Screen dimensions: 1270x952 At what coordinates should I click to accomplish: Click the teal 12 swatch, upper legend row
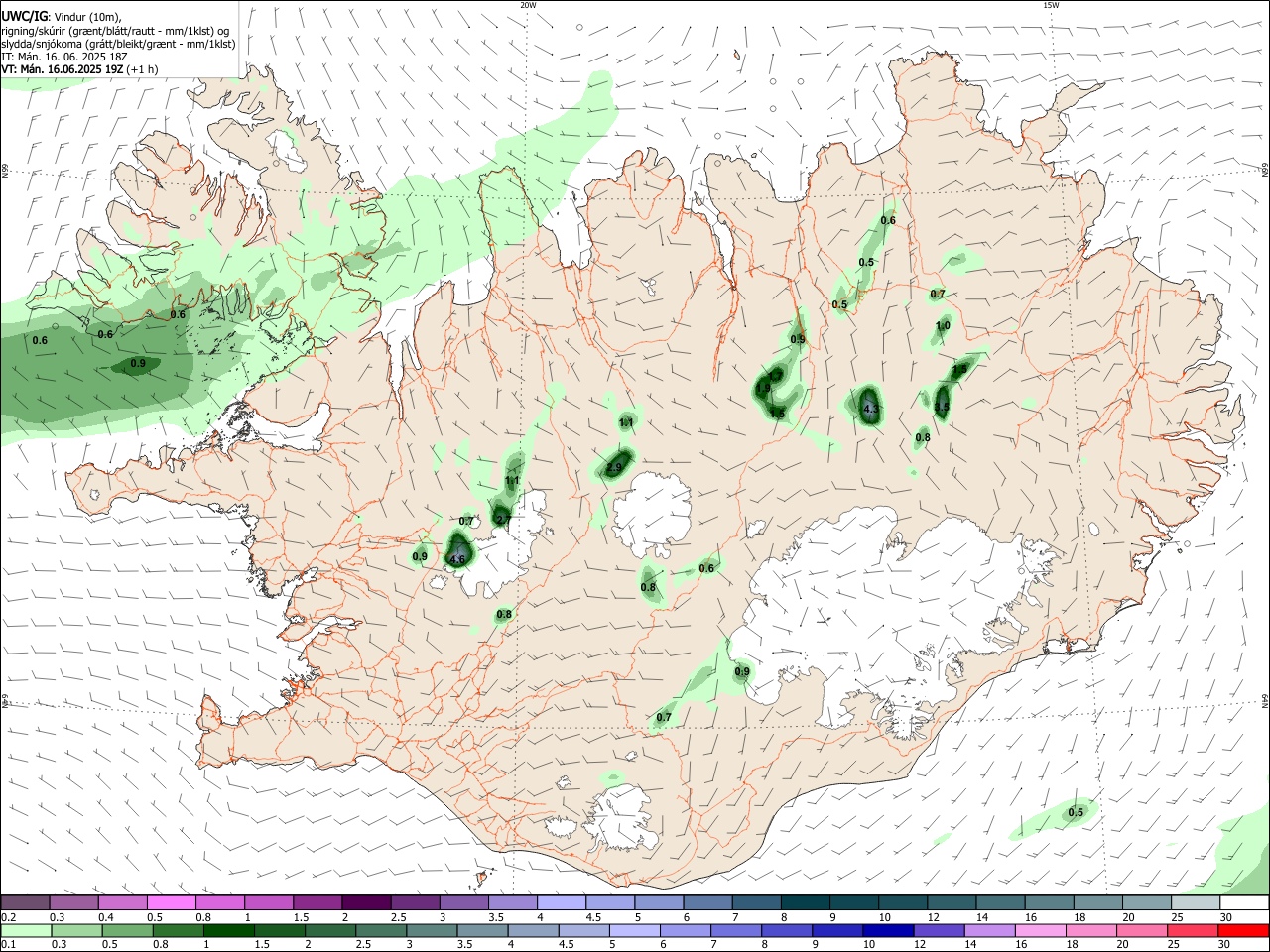(952, 903)
